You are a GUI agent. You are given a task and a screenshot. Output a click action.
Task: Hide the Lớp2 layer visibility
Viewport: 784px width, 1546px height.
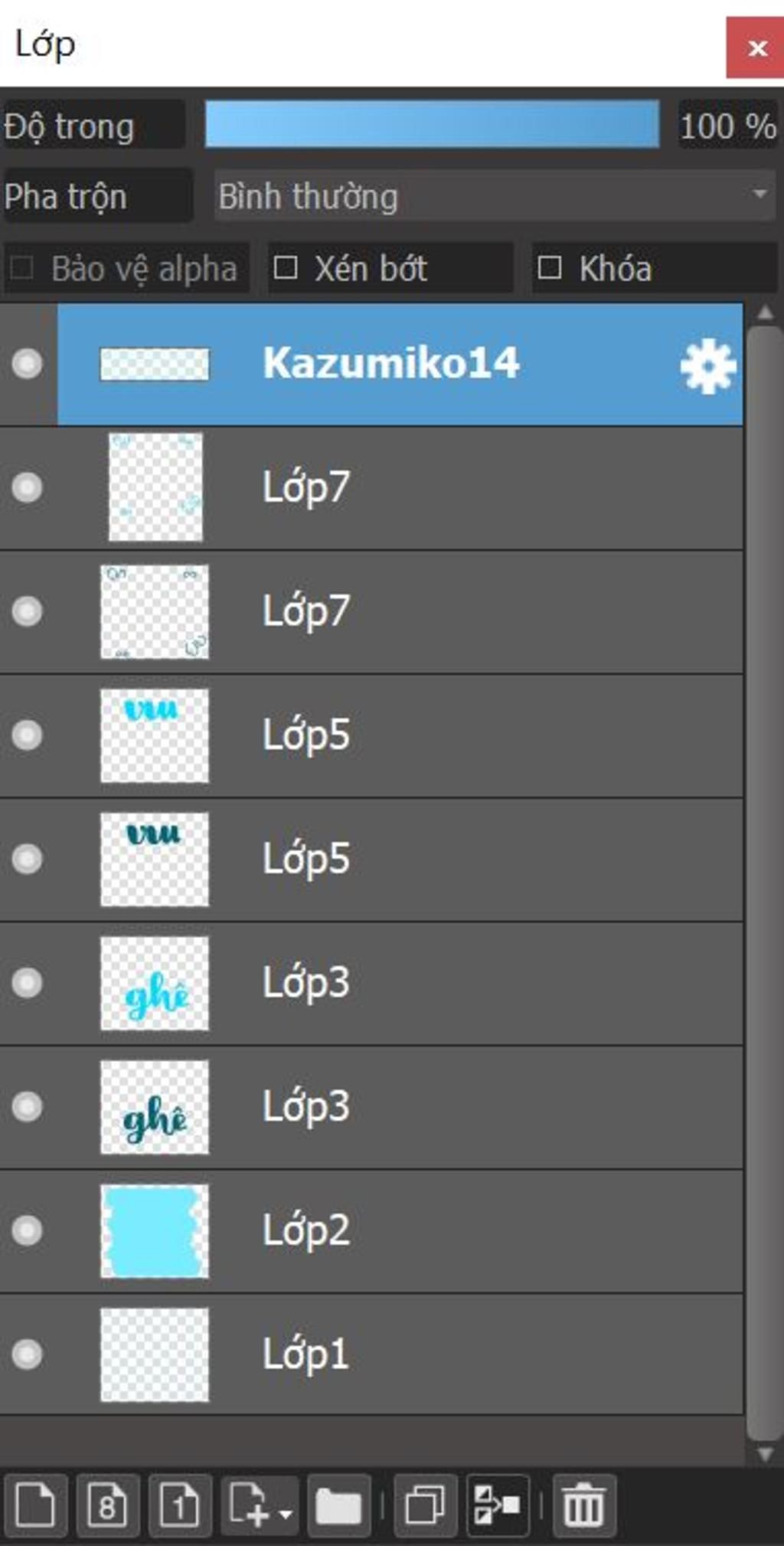[x=27, y=1230]
